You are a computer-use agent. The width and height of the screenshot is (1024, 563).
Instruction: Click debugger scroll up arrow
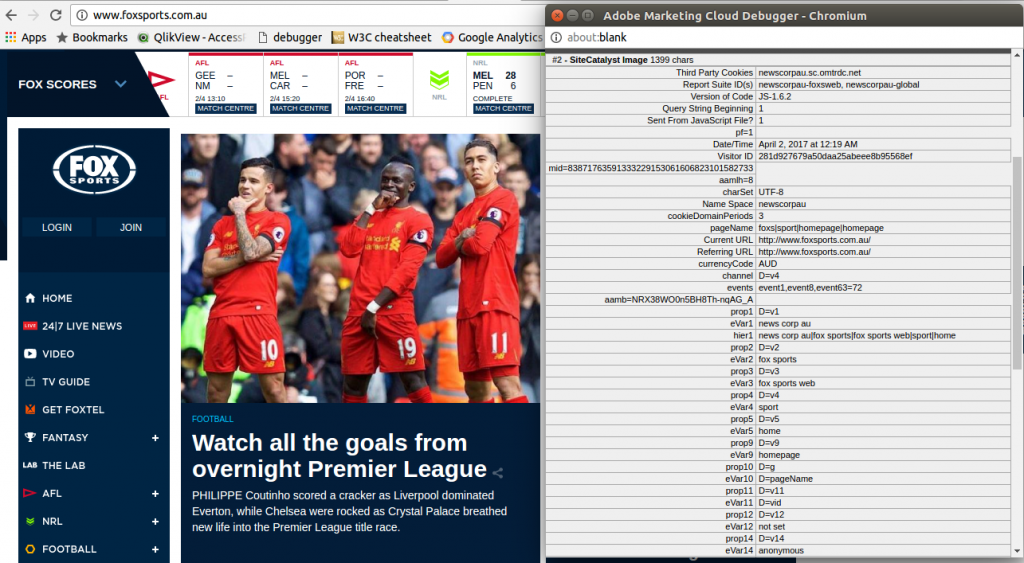pos(1017,57)
